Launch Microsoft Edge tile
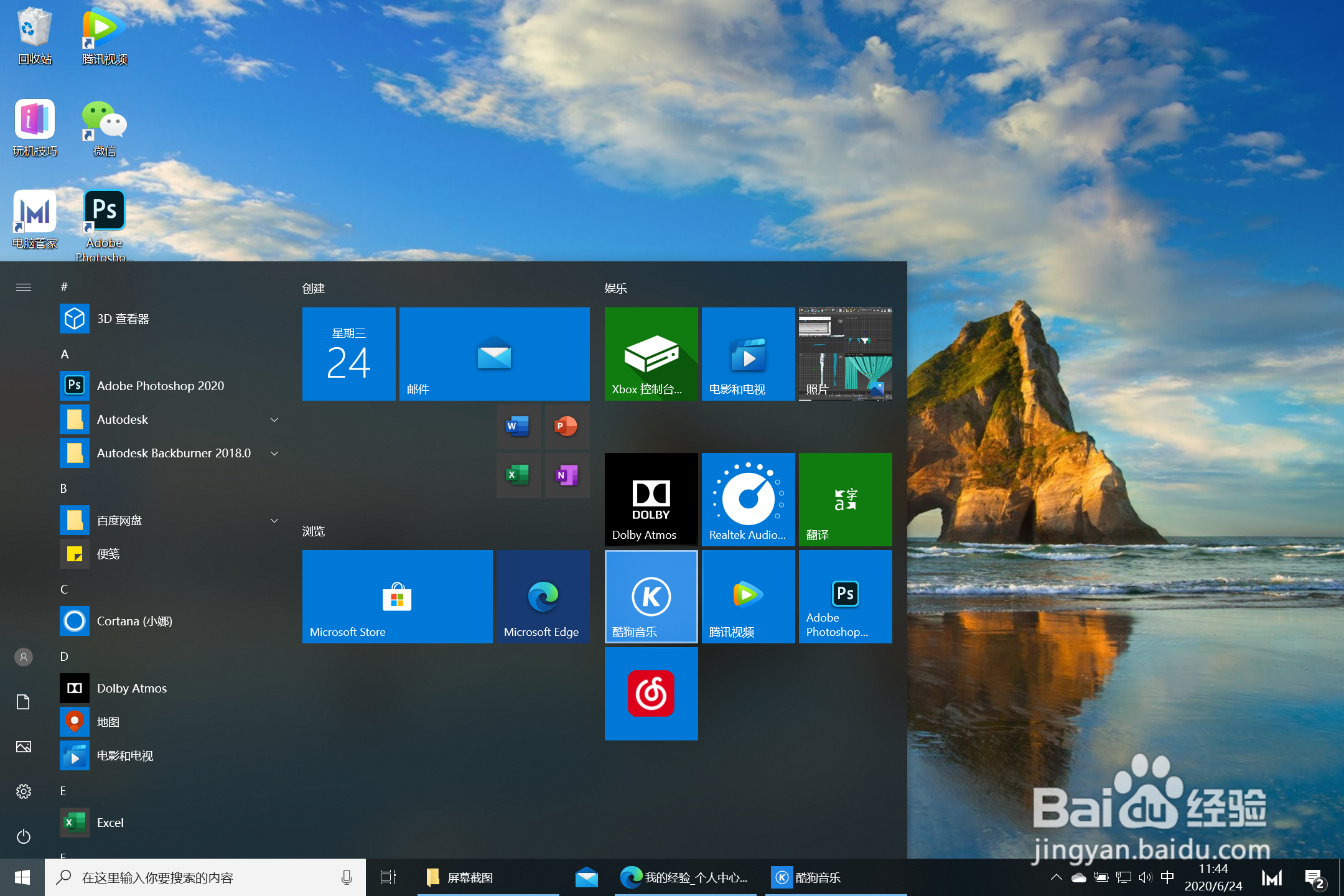 [543, 596]
